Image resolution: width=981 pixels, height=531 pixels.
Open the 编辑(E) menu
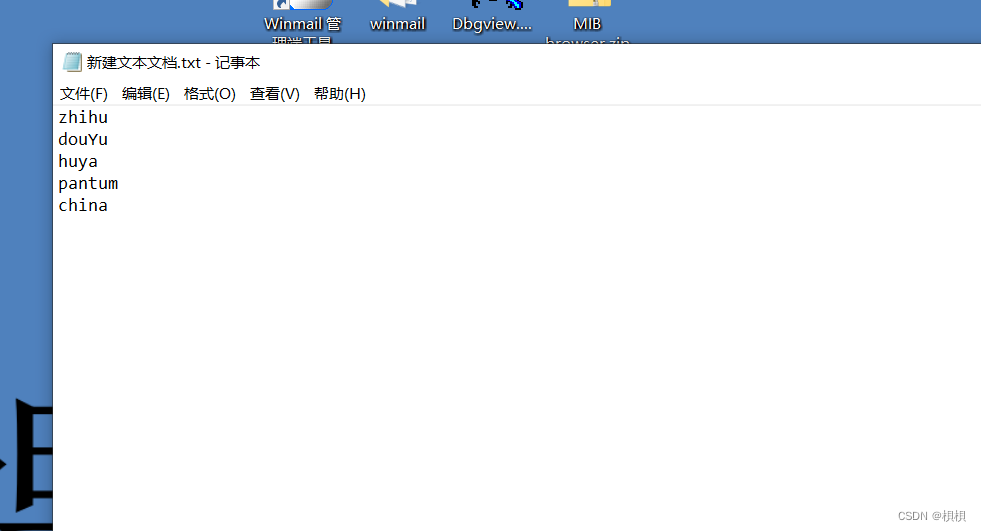(x=146, y=94)
